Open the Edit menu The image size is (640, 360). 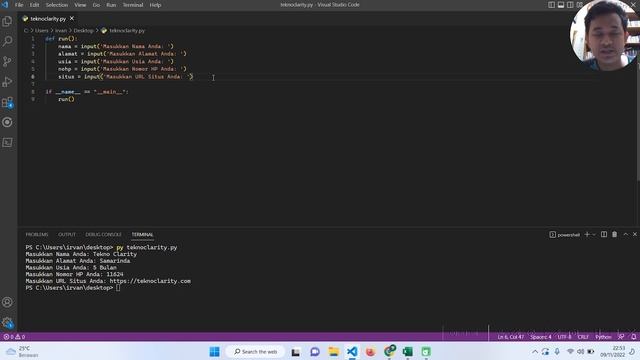[x=34, y=5]
